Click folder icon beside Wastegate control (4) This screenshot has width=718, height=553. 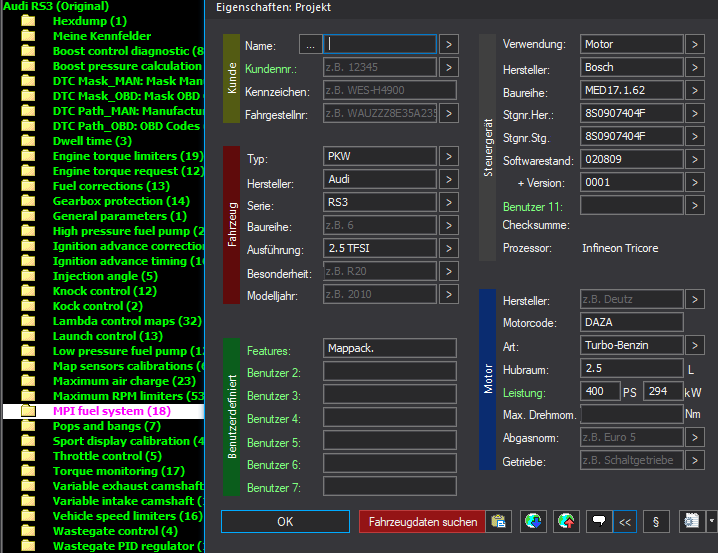click(x=28, y=531)
